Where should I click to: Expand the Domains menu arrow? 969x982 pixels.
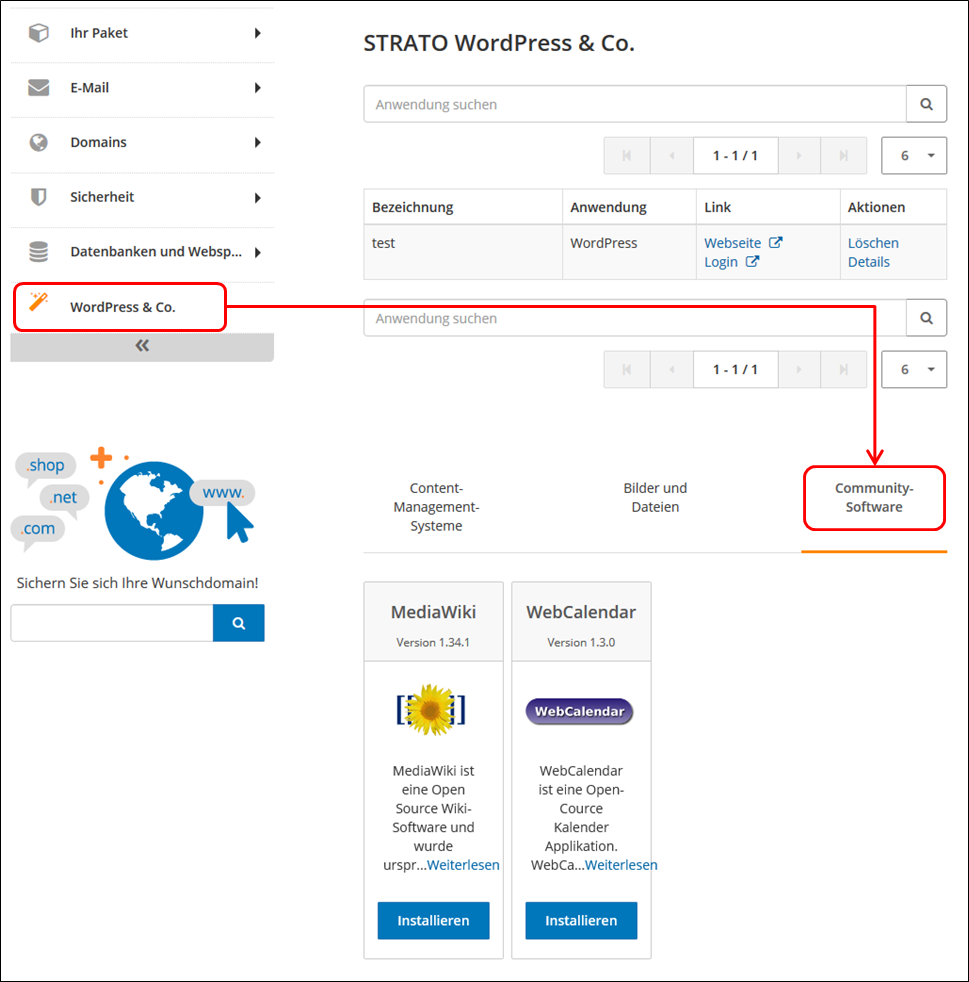tap(258, 142)
